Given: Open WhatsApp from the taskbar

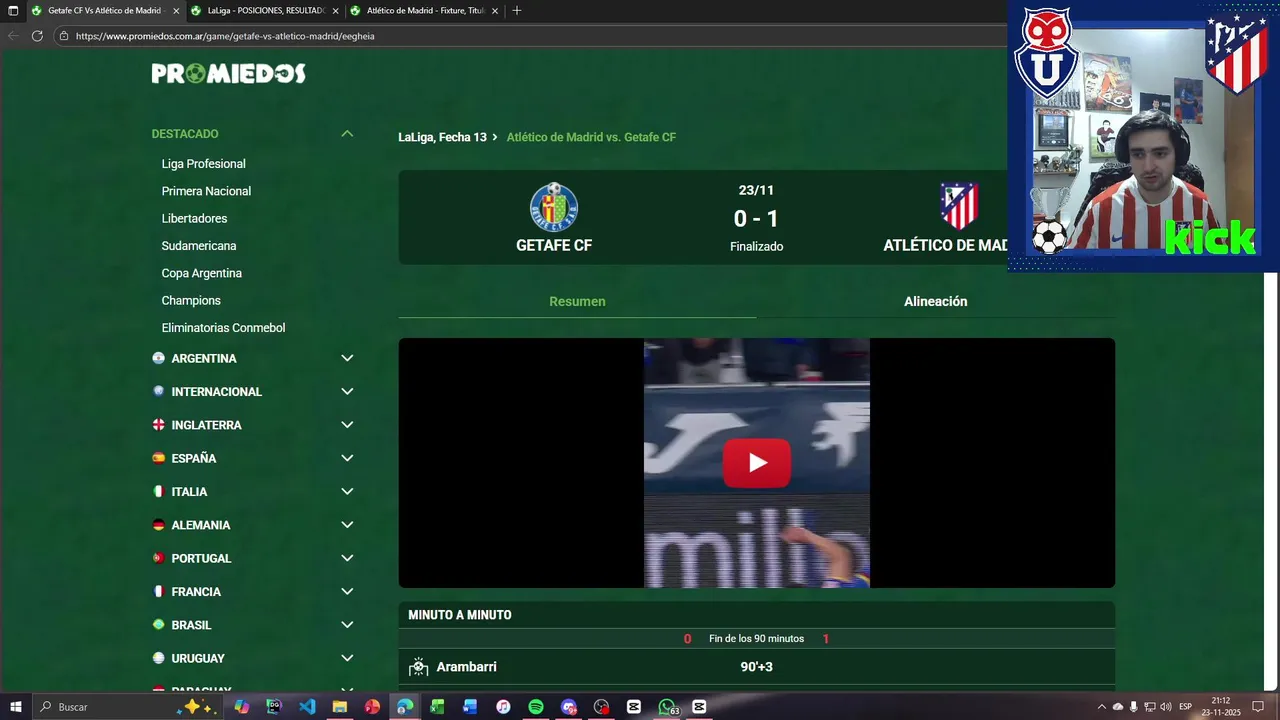Looking at the screenshot, I should click(667, 707).
